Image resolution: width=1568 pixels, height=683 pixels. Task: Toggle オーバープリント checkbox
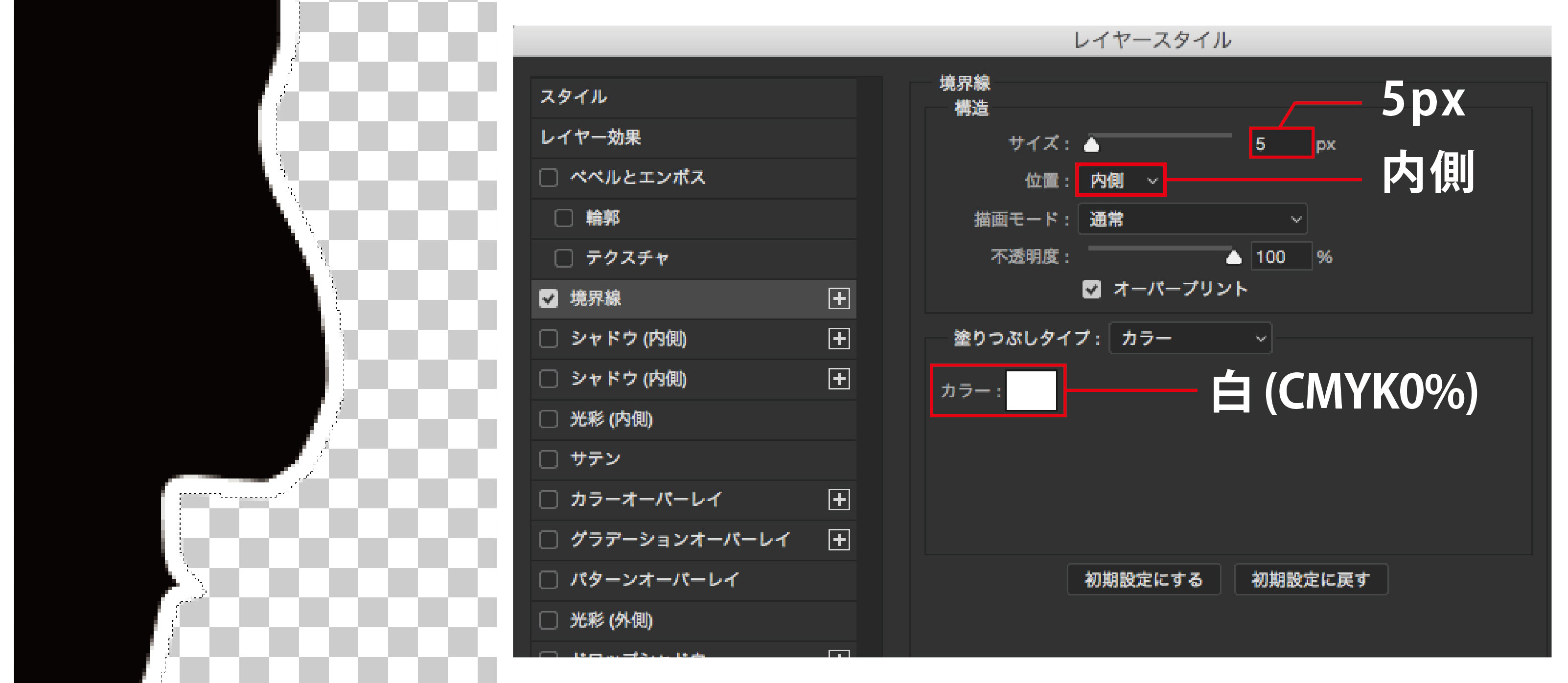(1092, 289)
